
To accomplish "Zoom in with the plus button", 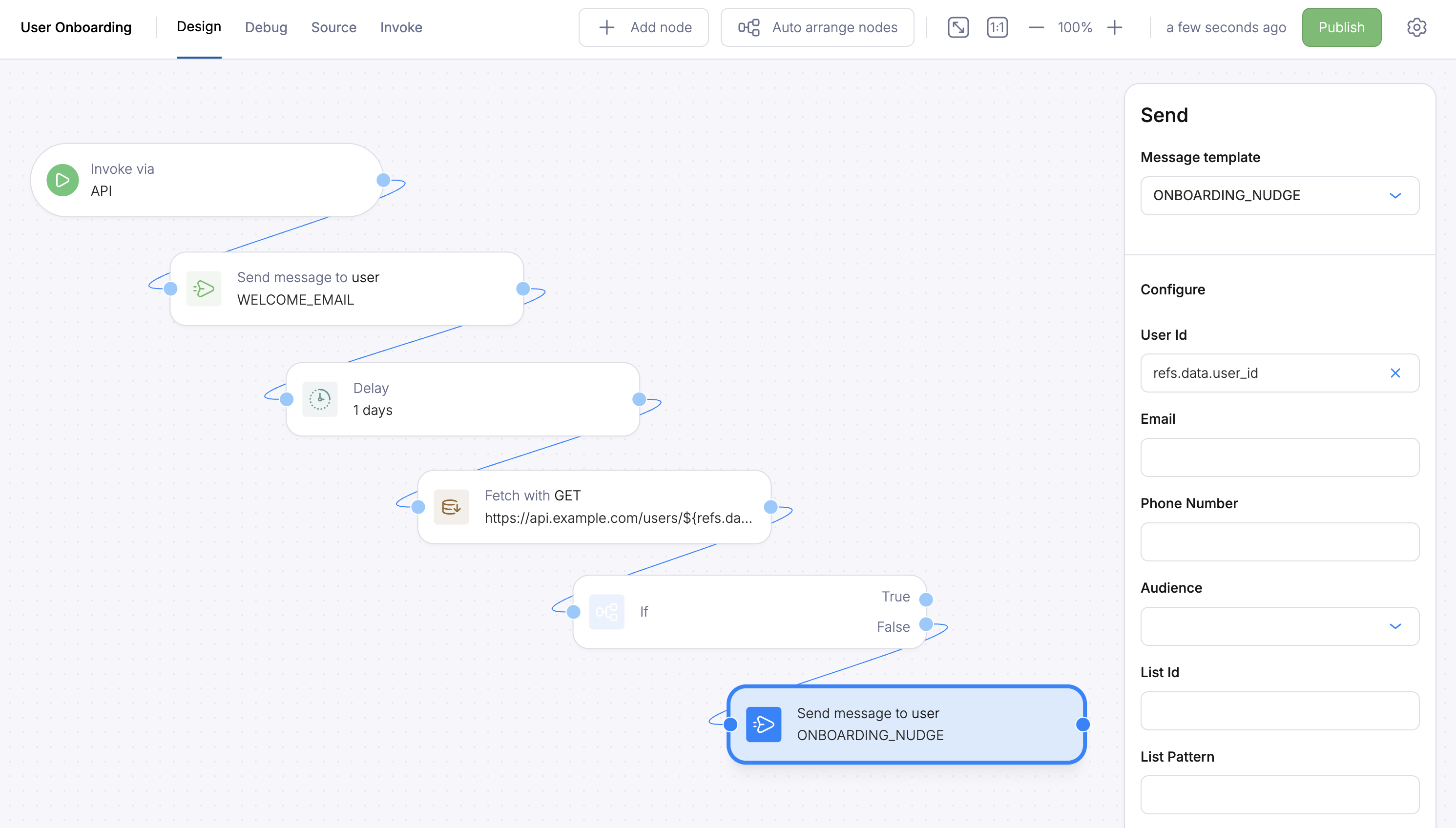I will [1115, 27].
